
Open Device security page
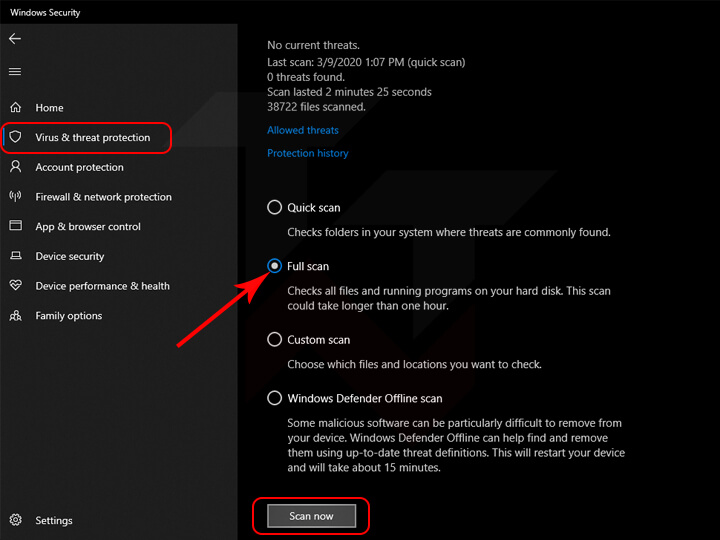[70, 256]
